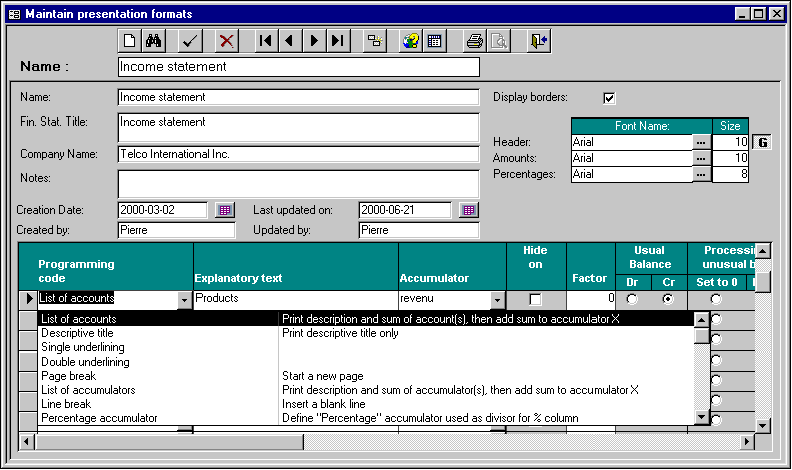Click the Header font browse button
Screen dimensions: 792x470
click(702, 142)
